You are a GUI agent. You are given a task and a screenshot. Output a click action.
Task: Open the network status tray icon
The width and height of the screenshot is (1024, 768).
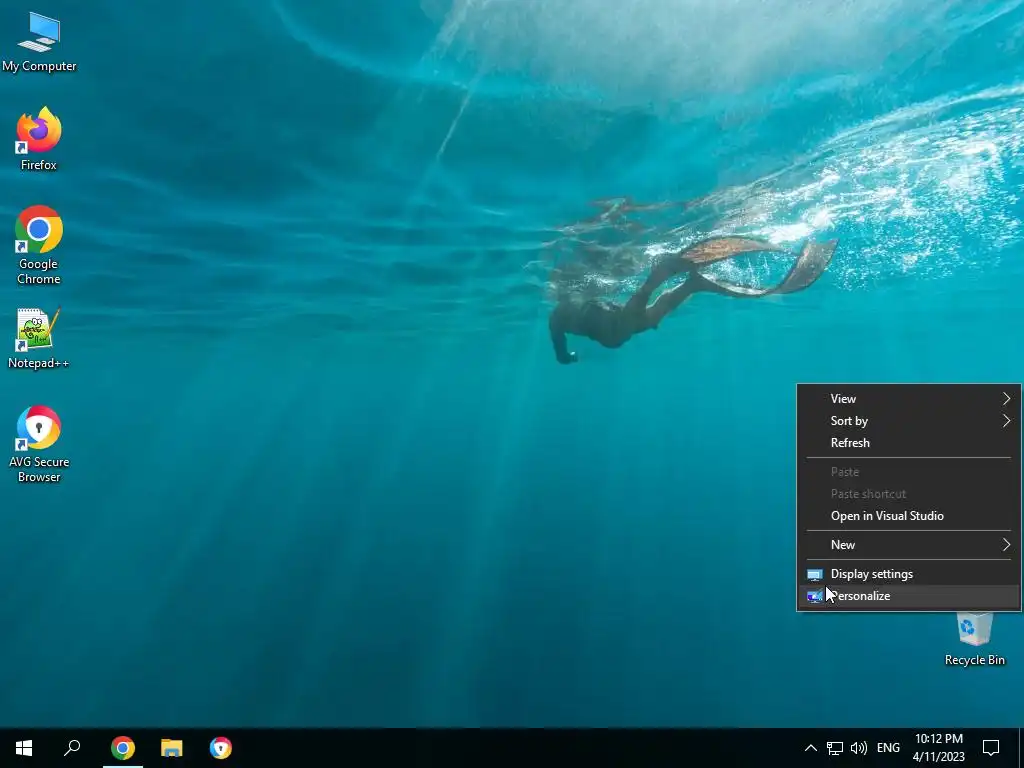835,748
